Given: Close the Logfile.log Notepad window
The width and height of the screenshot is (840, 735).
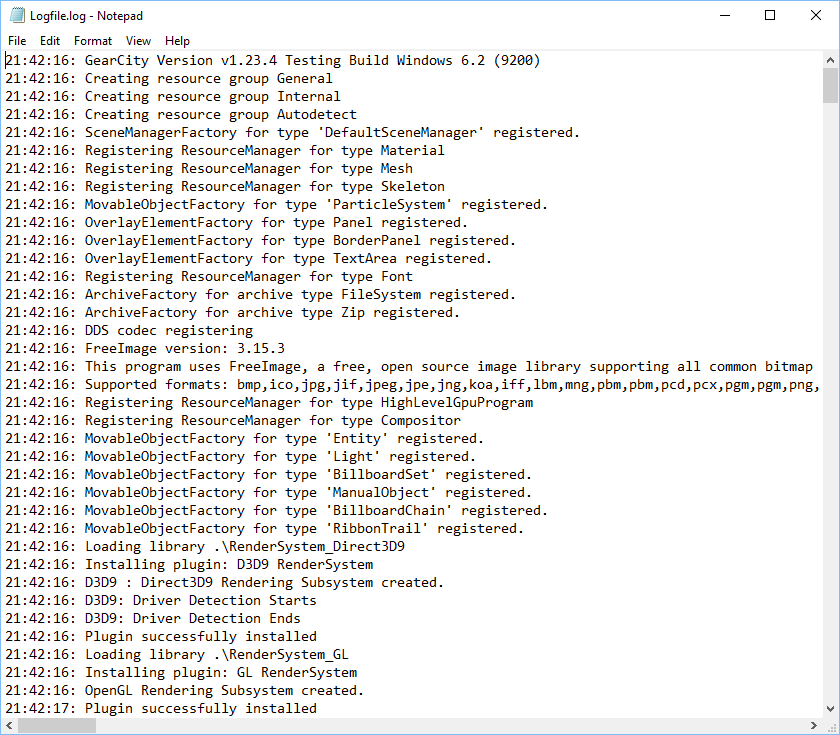Looking at the screenshot, I should pos(815,16).
